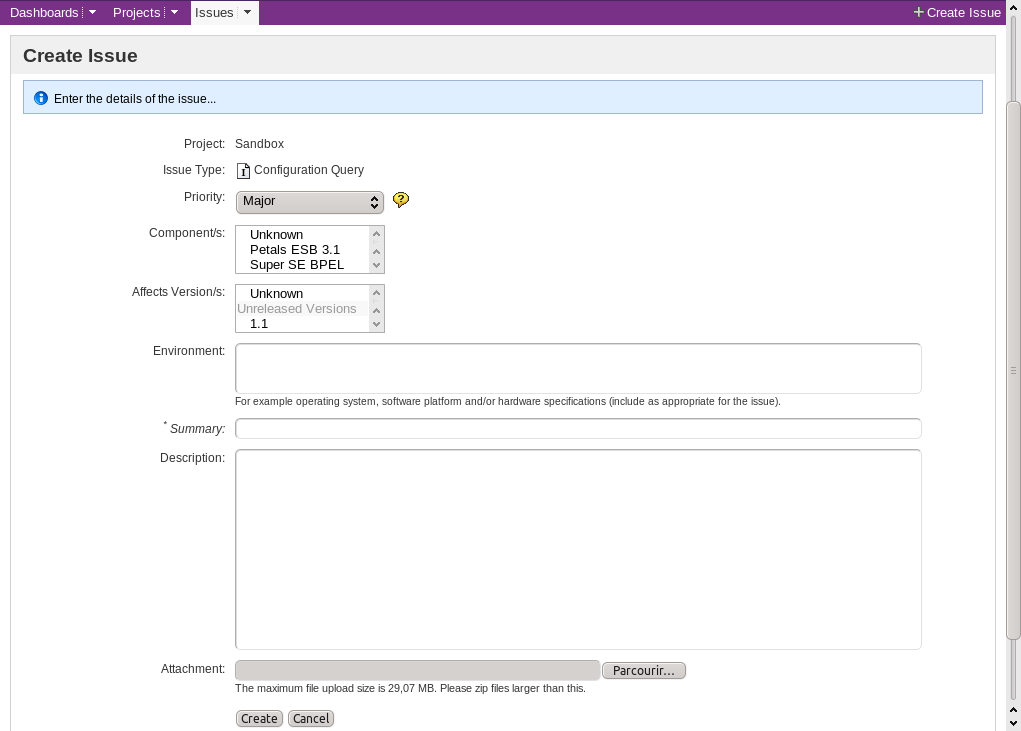Open the Priority dropdown showing Major
This screenshot has width=1021, height=731.
coord(310,202)
